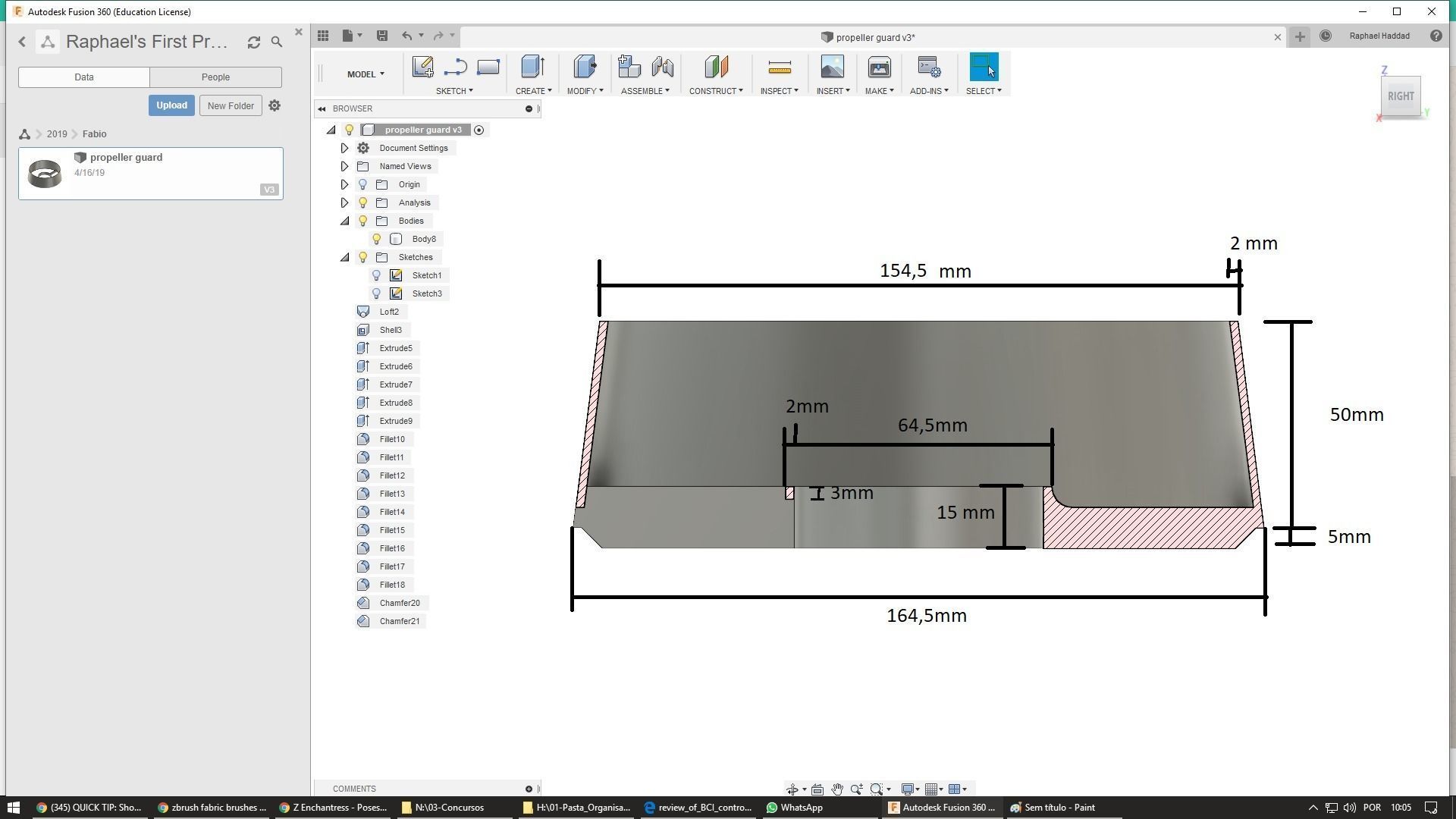The image size is (1456, 819).
Task: Open the Data Panel grid icon
Action: [x=323, y=36]
